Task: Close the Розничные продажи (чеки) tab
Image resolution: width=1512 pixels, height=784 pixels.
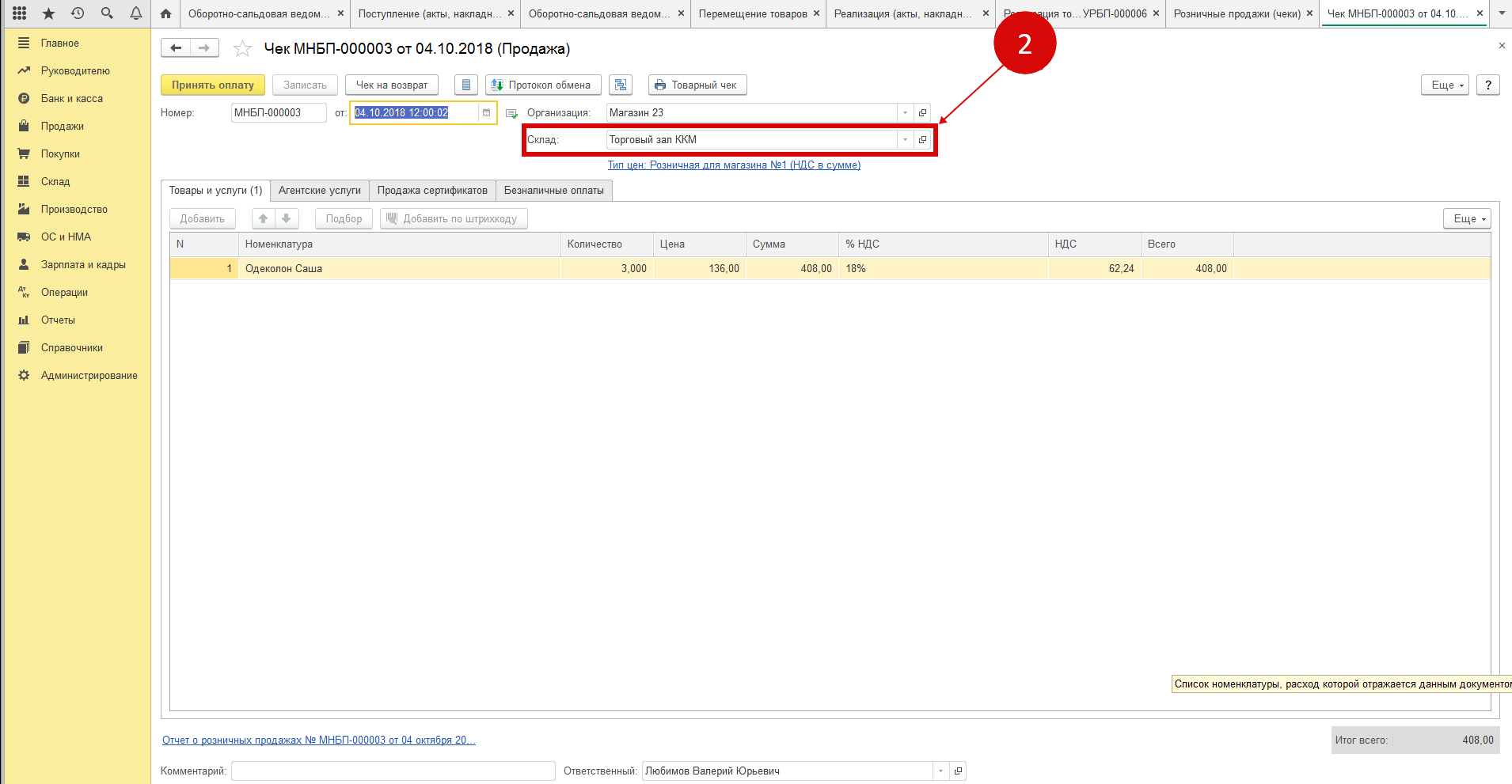Action: 1309,13
